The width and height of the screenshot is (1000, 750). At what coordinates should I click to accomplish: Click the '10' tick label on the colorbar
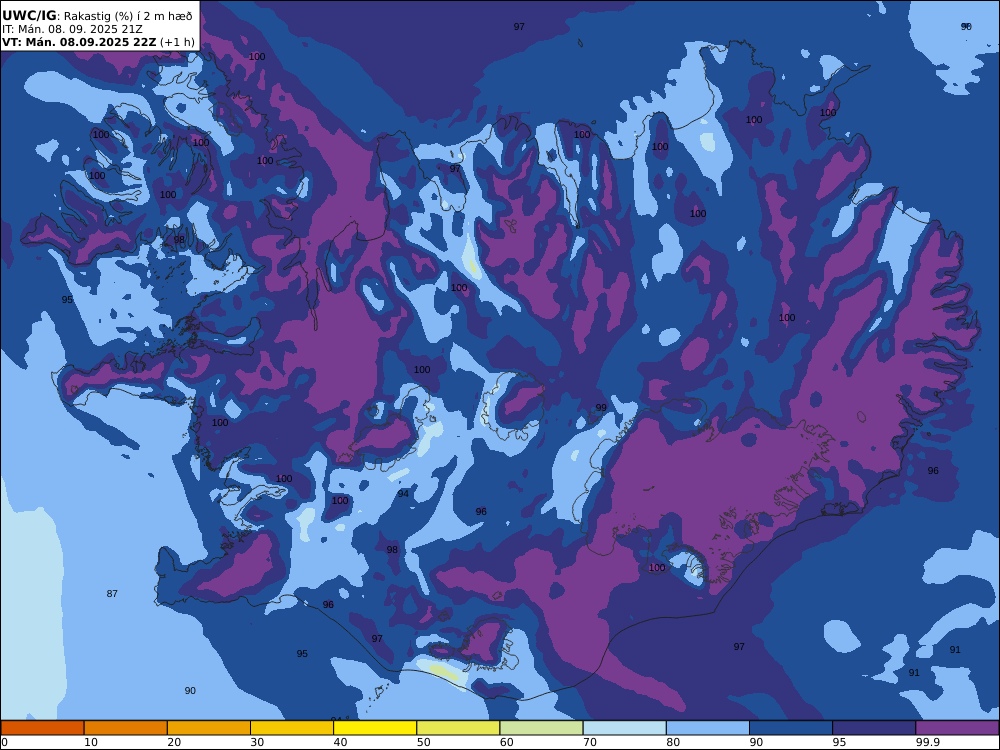click(x=91, y=742)
